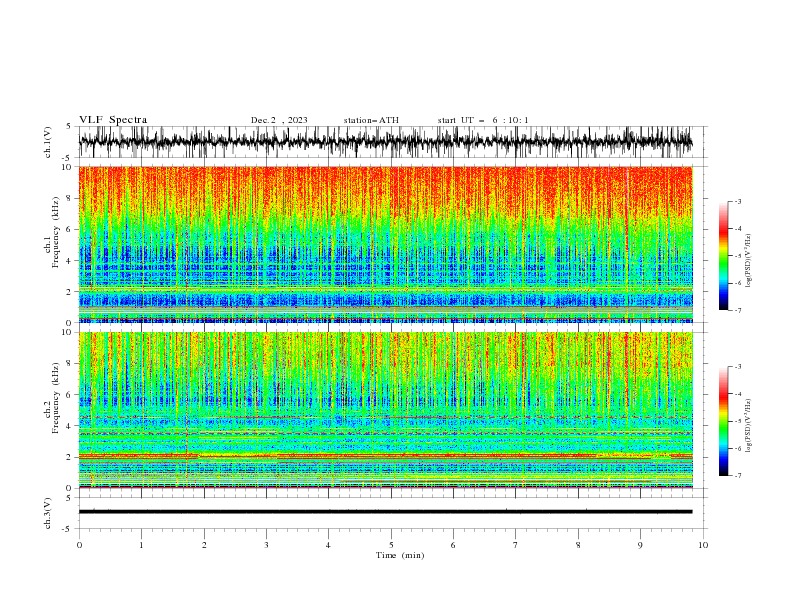The height and width of the screenshot is (612, 792).
Task: Click time axis tick label "0"
Action: coord(79,545)
